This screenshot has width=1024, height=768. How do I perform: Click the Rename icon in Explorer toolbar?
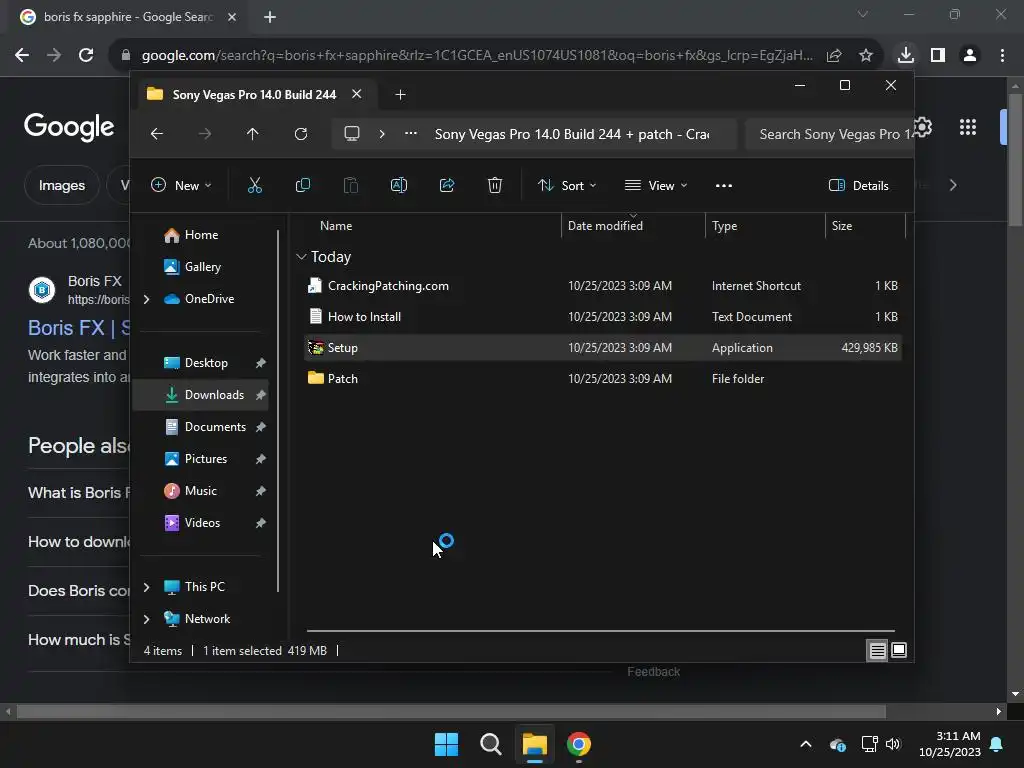[x=399, y=185]
